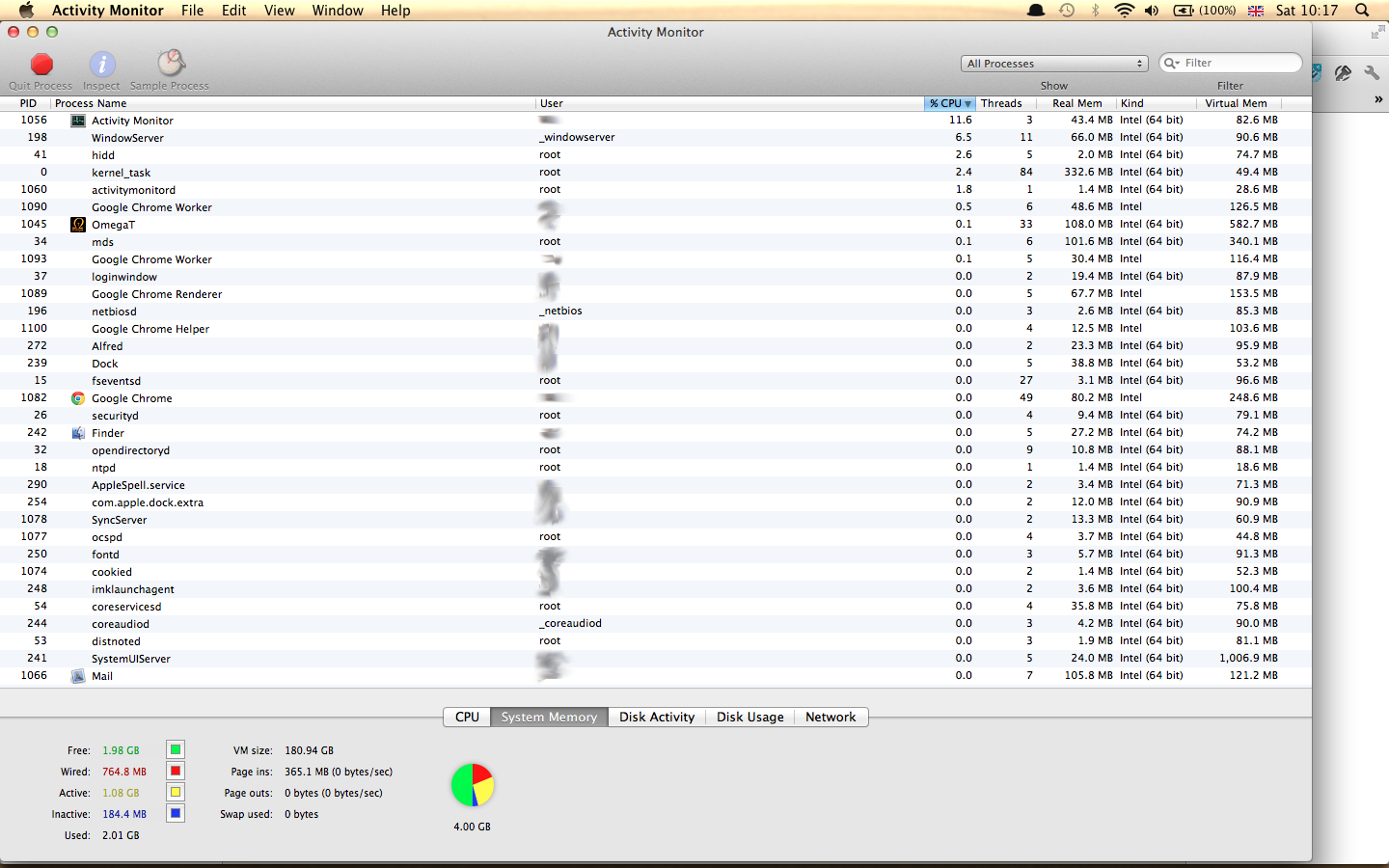Open the Activity Monitor application menu
1389x868 pixels.
click(x=107, y=10)
